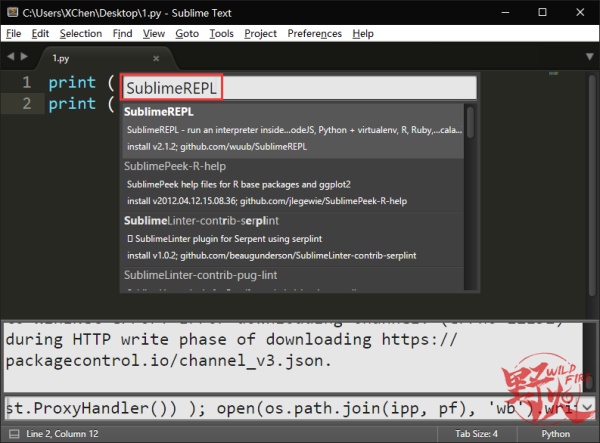This screenshot has height=443, width=600.
Task: Click the github.com/wuub/SublimeREPL install line
Action: click(217, 147)
